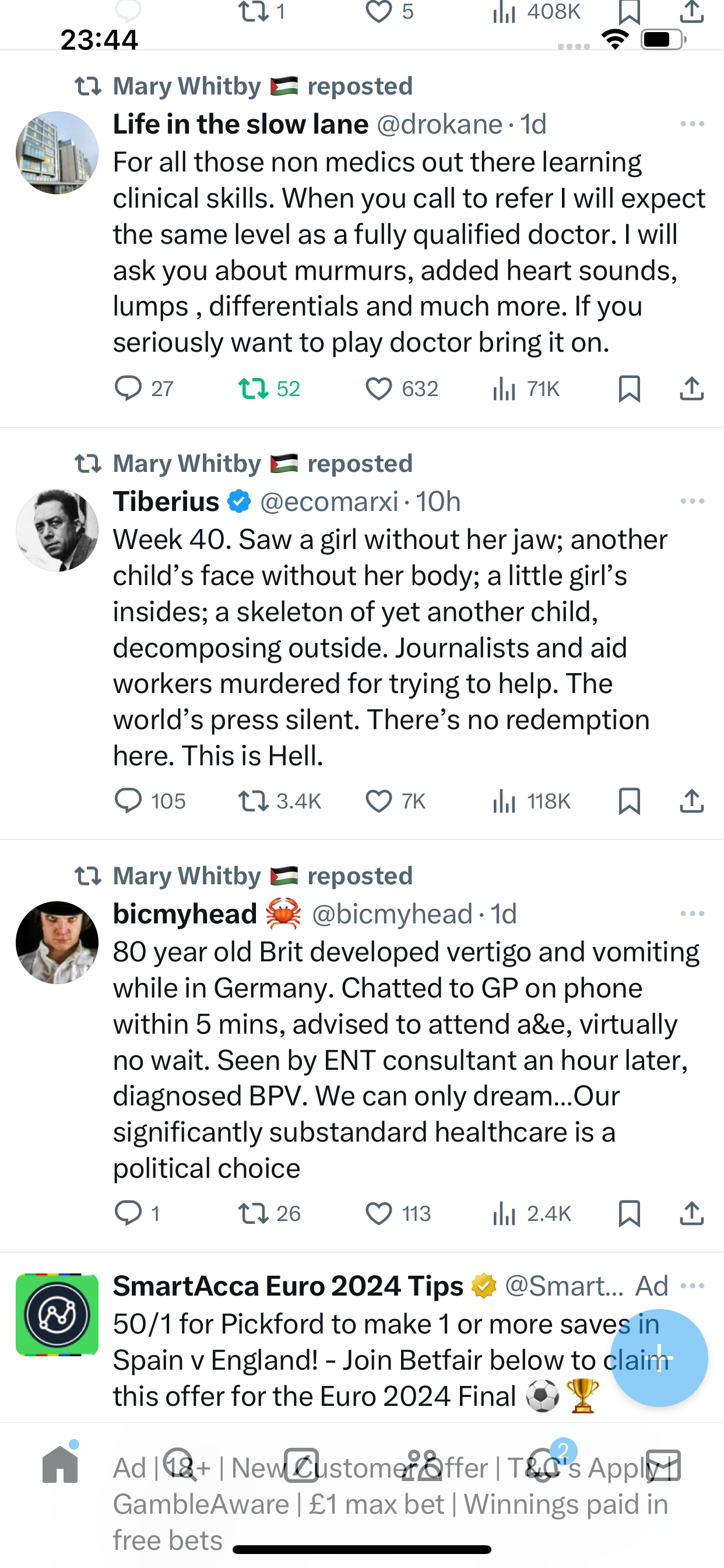Undo the repost on the drokane post

(x=253, y=388)
